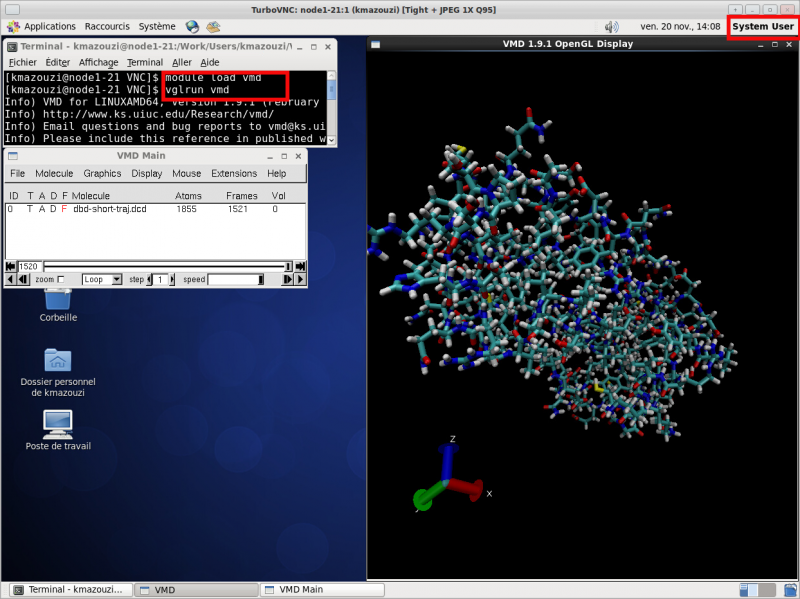Enable the zoom checkbox in VMD Main
This screenshot has width=800, height=599.
coord(61,280)
